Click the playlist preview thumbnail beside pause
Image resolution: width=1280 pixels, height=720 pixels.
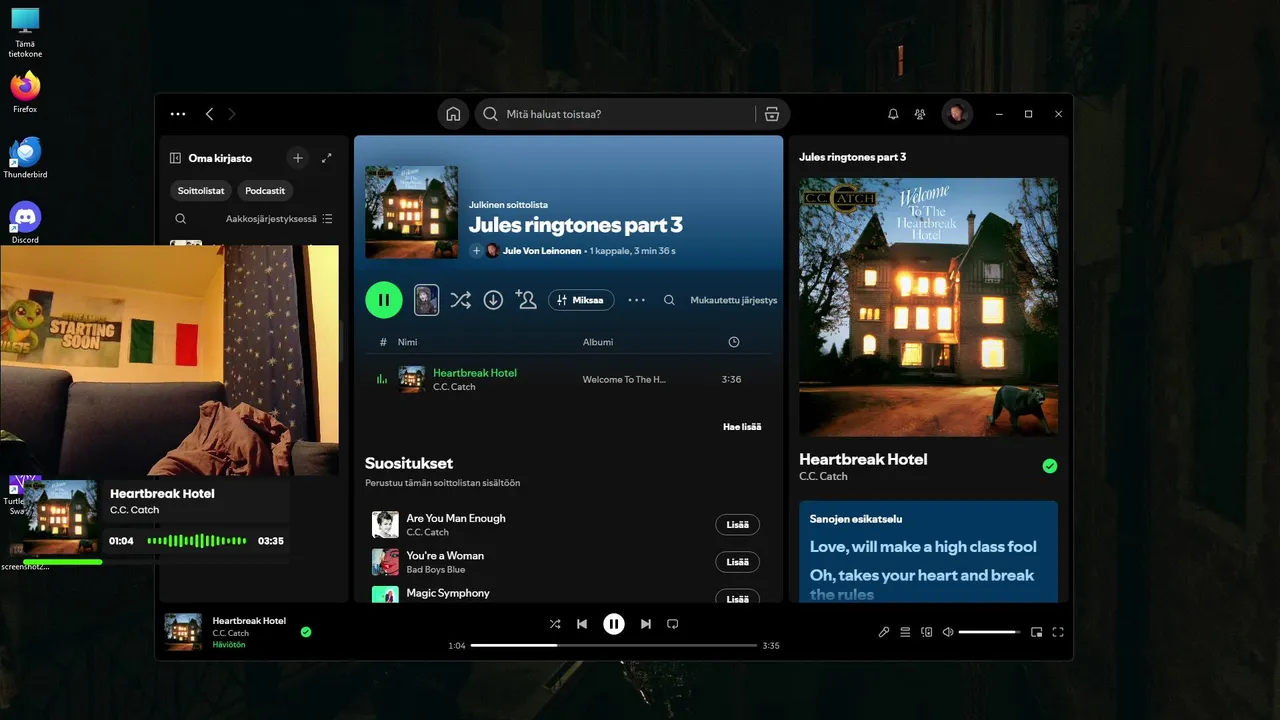[427, 300]
